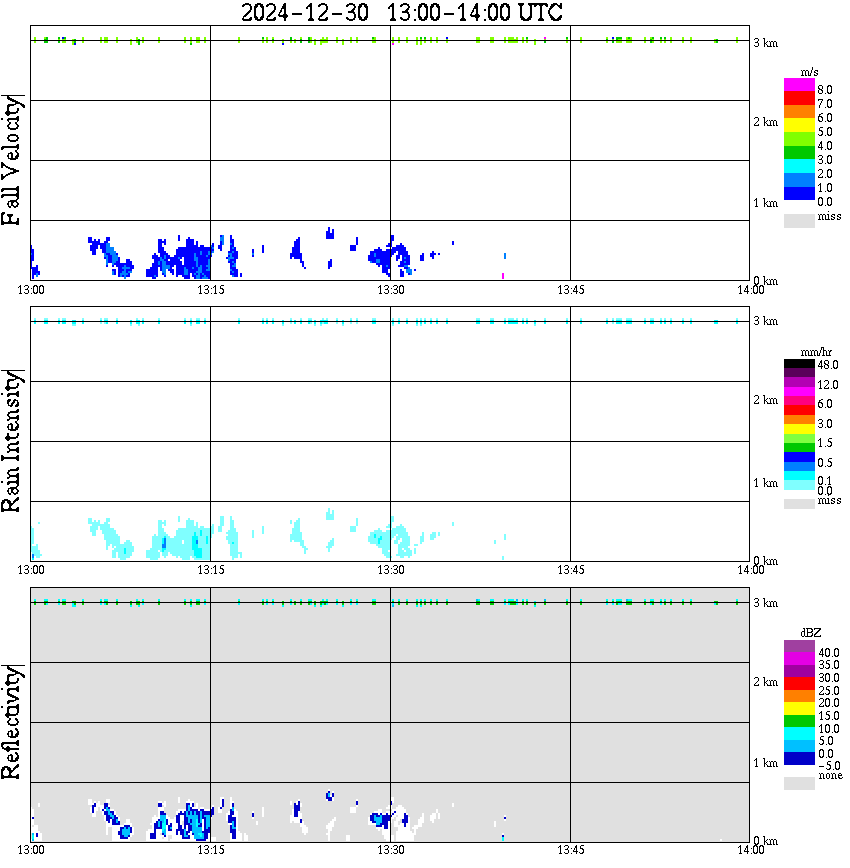
Task: Click the light green 1.5 swatch in mm/hr legend
Action: pyautogui.click(x=800, y=438)
